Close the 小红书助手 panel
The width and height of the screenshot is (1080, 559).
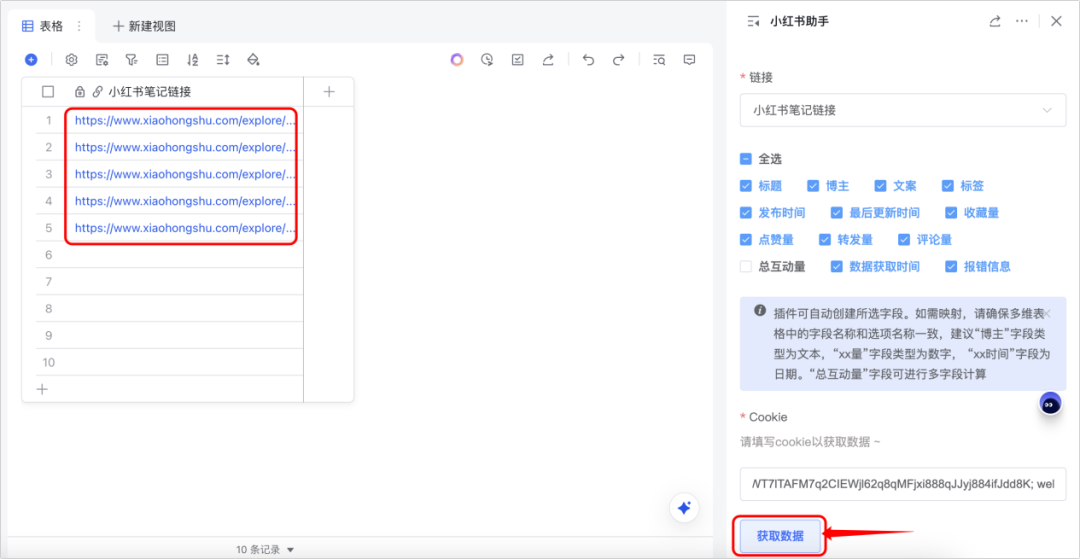1056,21
